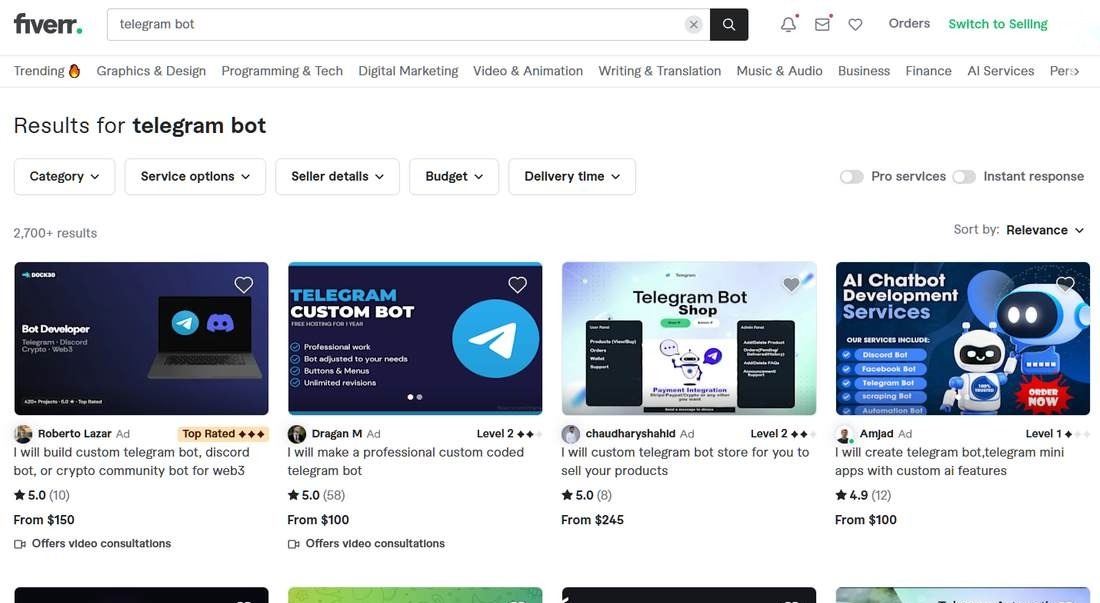Save chaudharyshahid's gig with heart icon
The width and height of the screenshot is (1100, 603).
[x=791, y=285]
